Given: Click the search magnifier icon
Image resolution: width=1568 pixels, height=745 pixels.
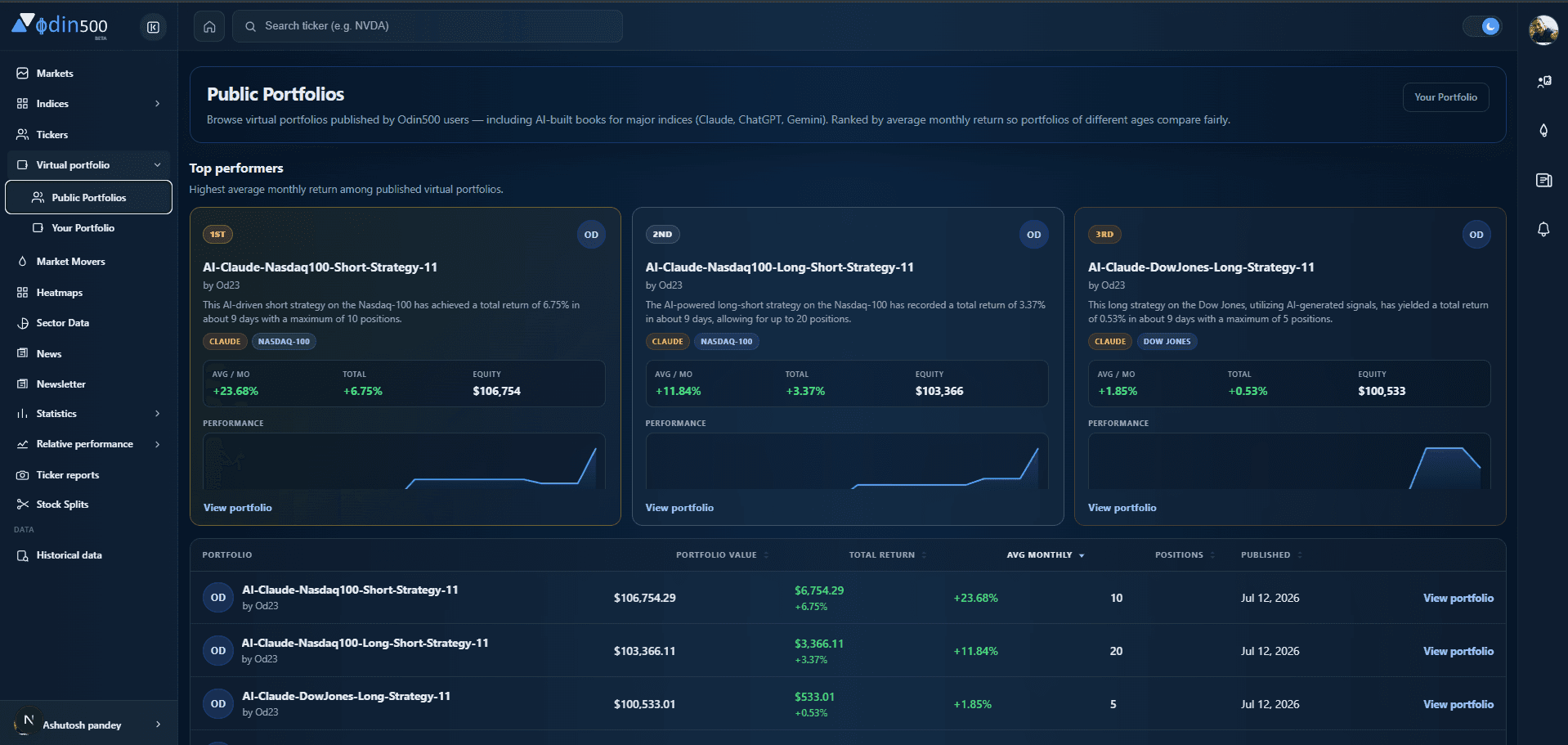Looking at the screenshot, I should pyautogui.click(x=251, y=26).
